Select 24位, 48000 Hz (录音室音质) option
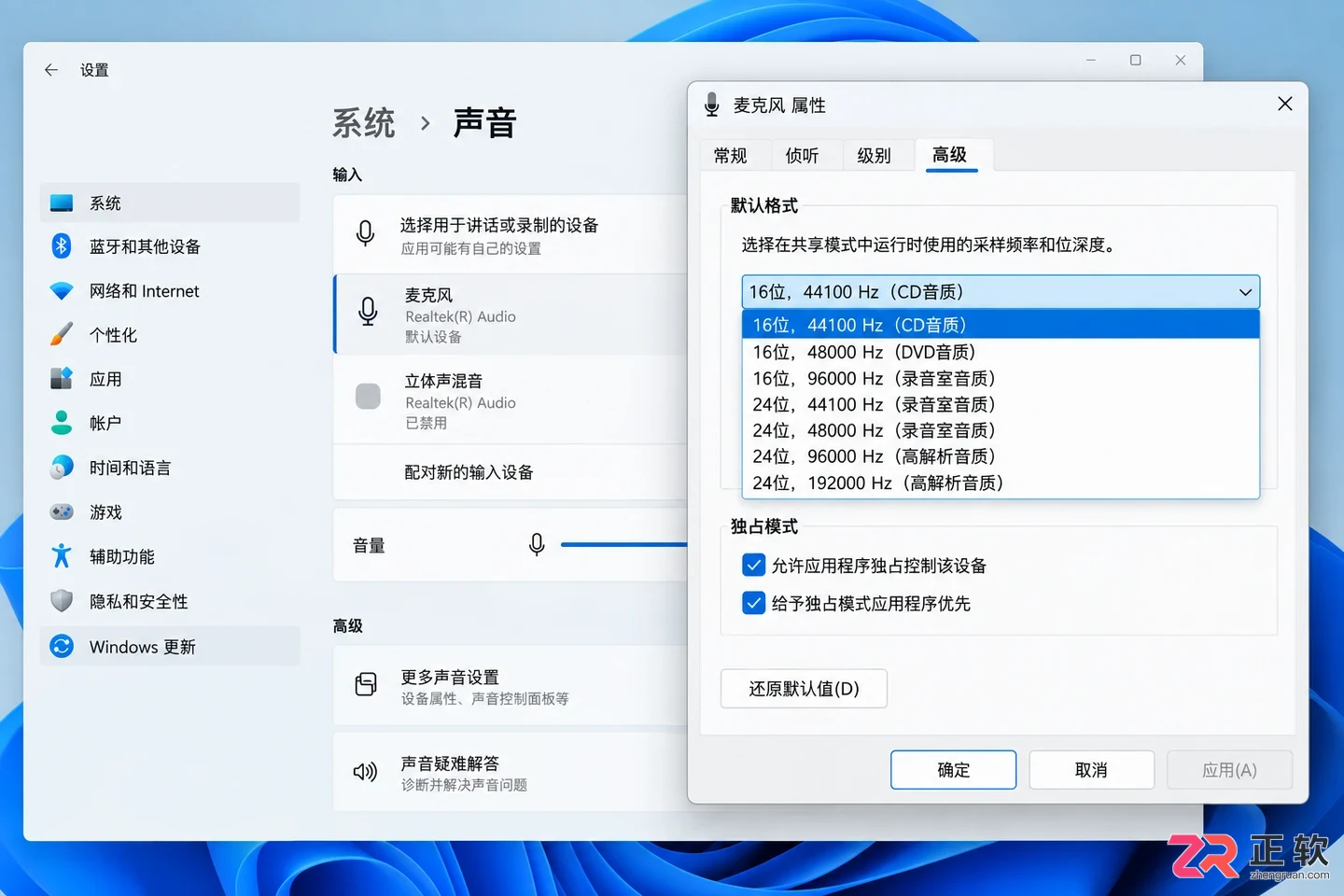 pos(1001,430)
